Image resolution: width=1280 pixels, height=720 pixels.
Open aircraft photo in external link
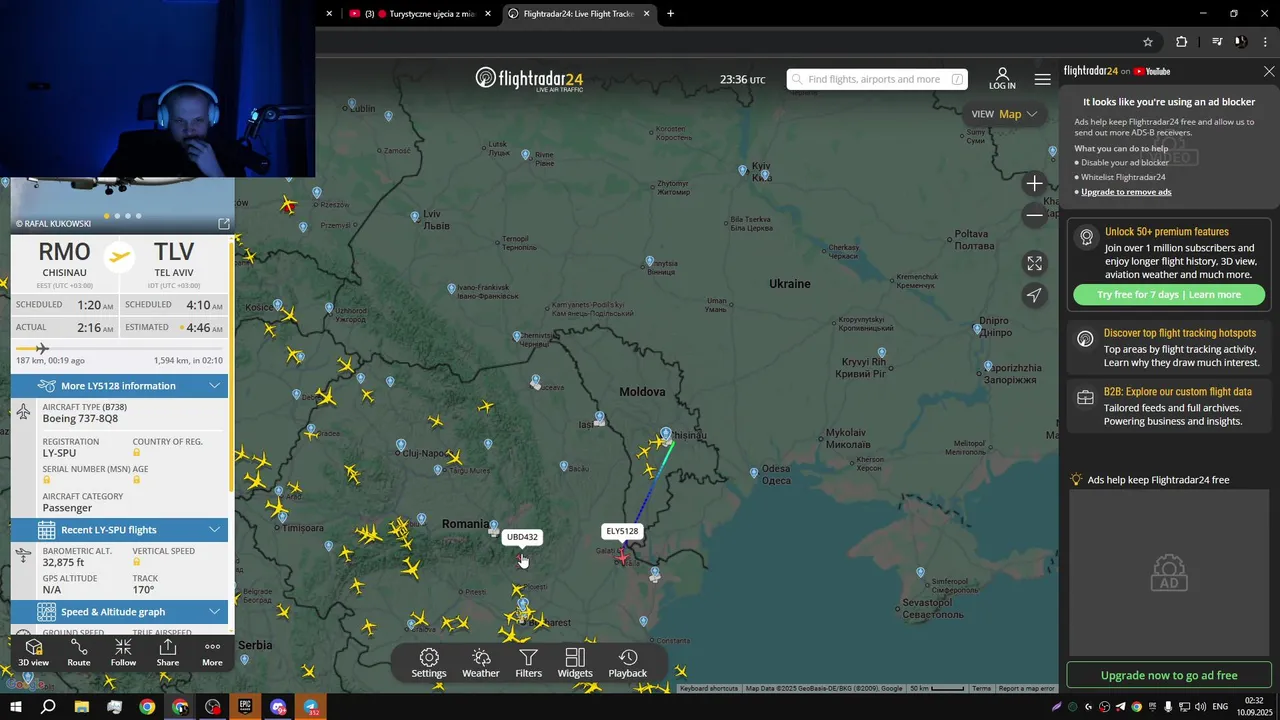(x=224, y=224)
